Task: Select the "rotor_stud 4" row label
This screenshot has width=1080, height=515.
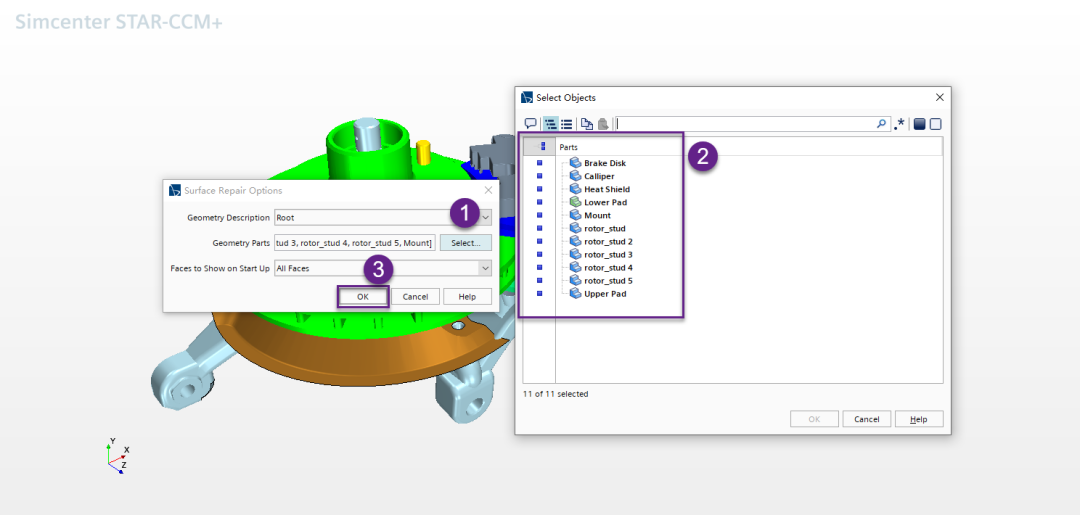Action: (608, 268)
